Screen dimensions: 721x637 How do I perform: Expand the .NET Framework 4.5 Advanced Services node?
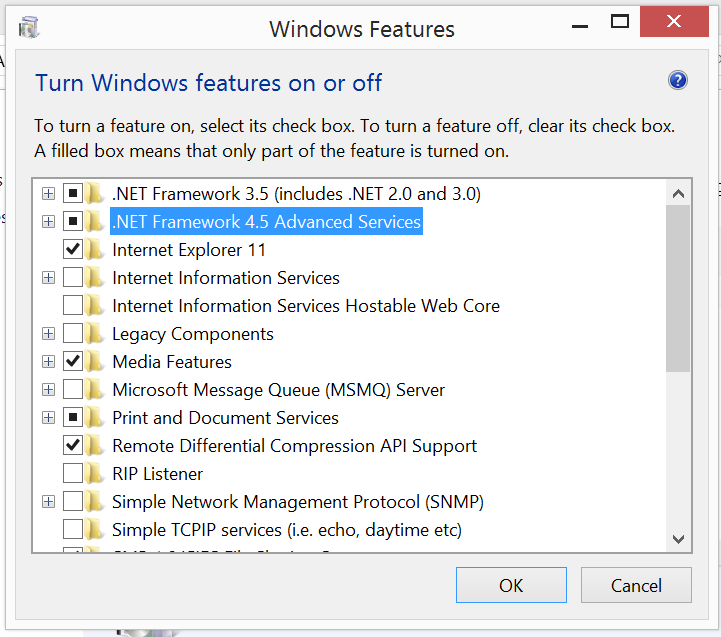pos(48,222)
